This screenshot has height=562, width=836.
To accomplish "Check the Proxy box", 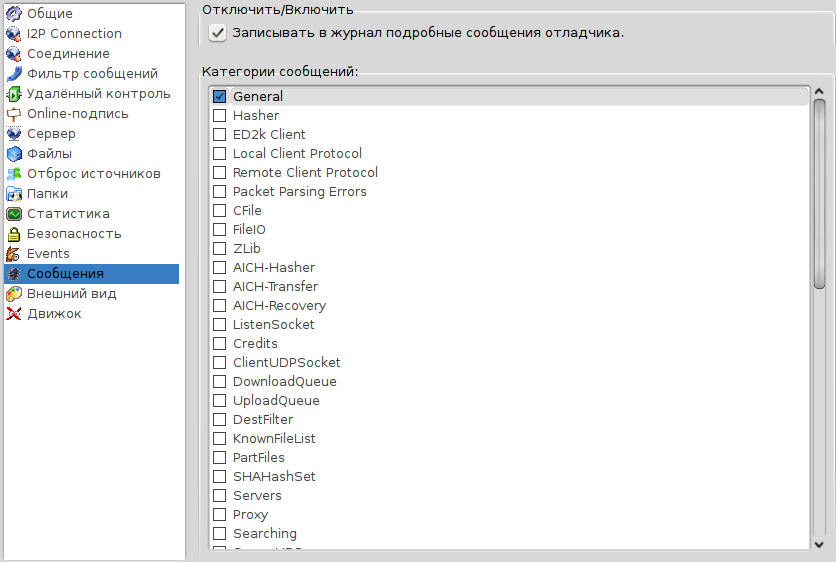I will coord(219,515).
